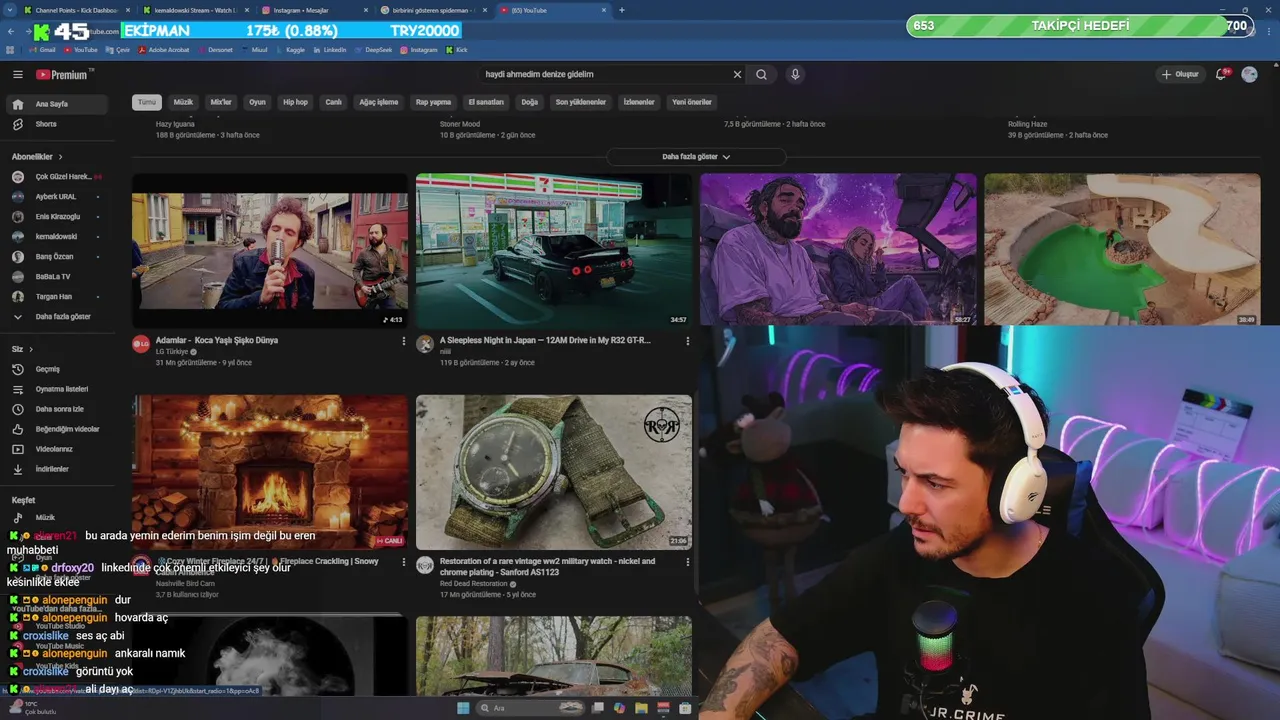Open options menu for Adamlar video
Screen dimensions: 1280x720
pos(404,341)
